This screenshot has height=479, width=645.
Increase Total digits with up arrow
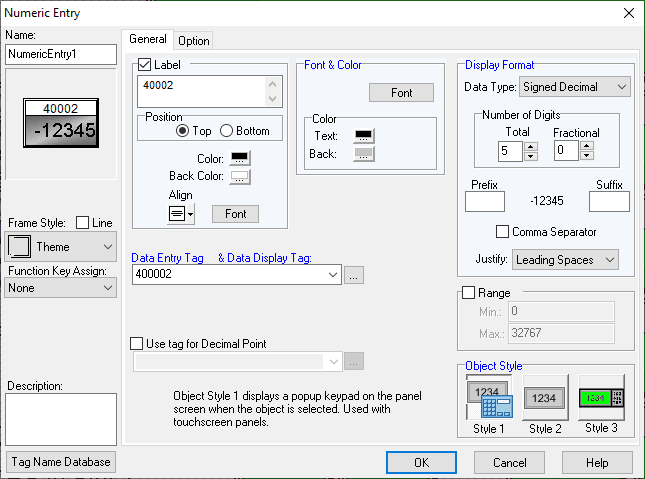531,147
